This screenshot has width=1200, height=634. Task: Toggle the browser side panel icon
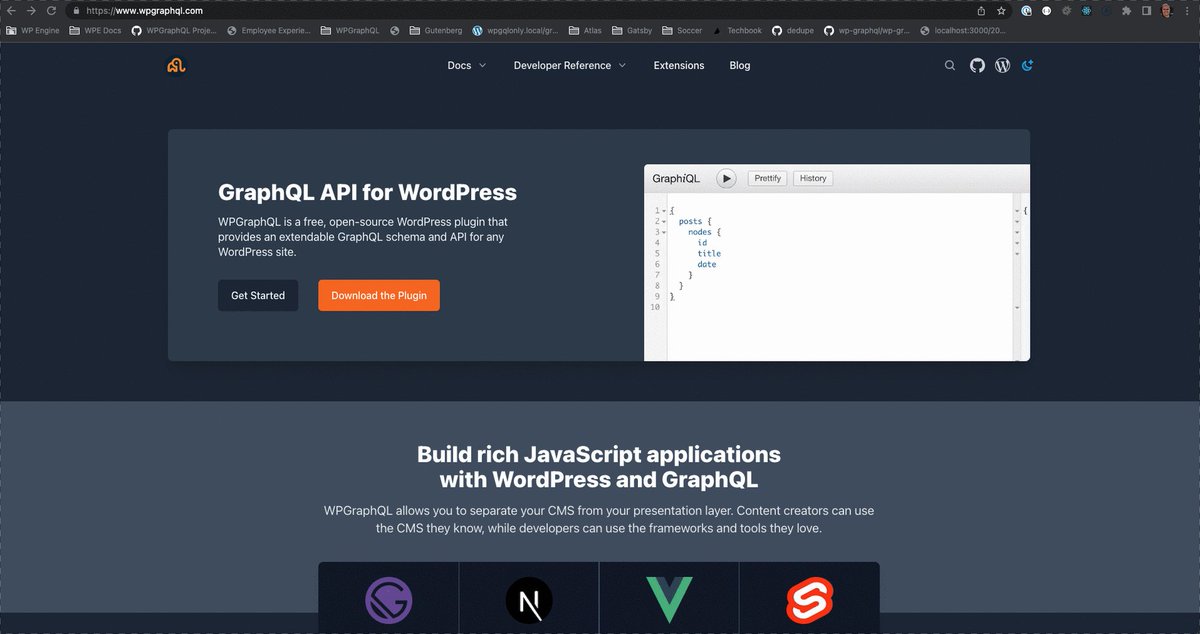[x=1147, y=10]
